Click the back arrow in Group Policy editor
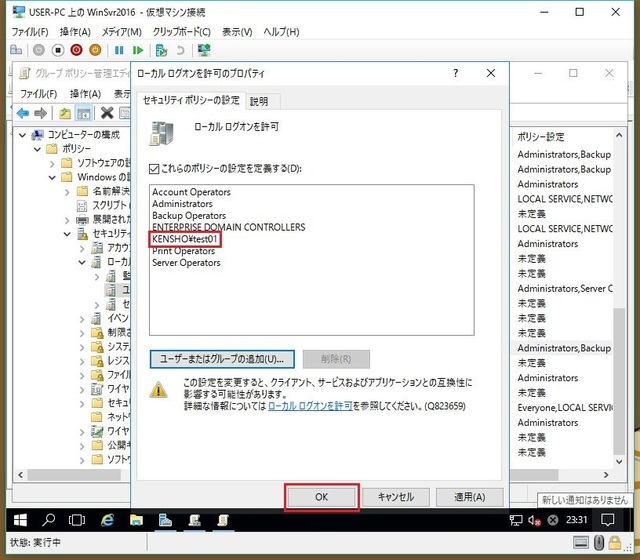Image resolution: width=640 pixels, height=560 pixels. coord(23,113)
